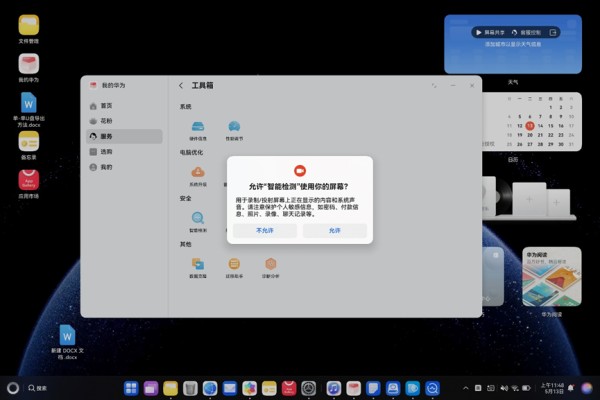Screen dimensions: 600x400
Task: Click the circular home button at taskbar left
Action: coord(13,388)
